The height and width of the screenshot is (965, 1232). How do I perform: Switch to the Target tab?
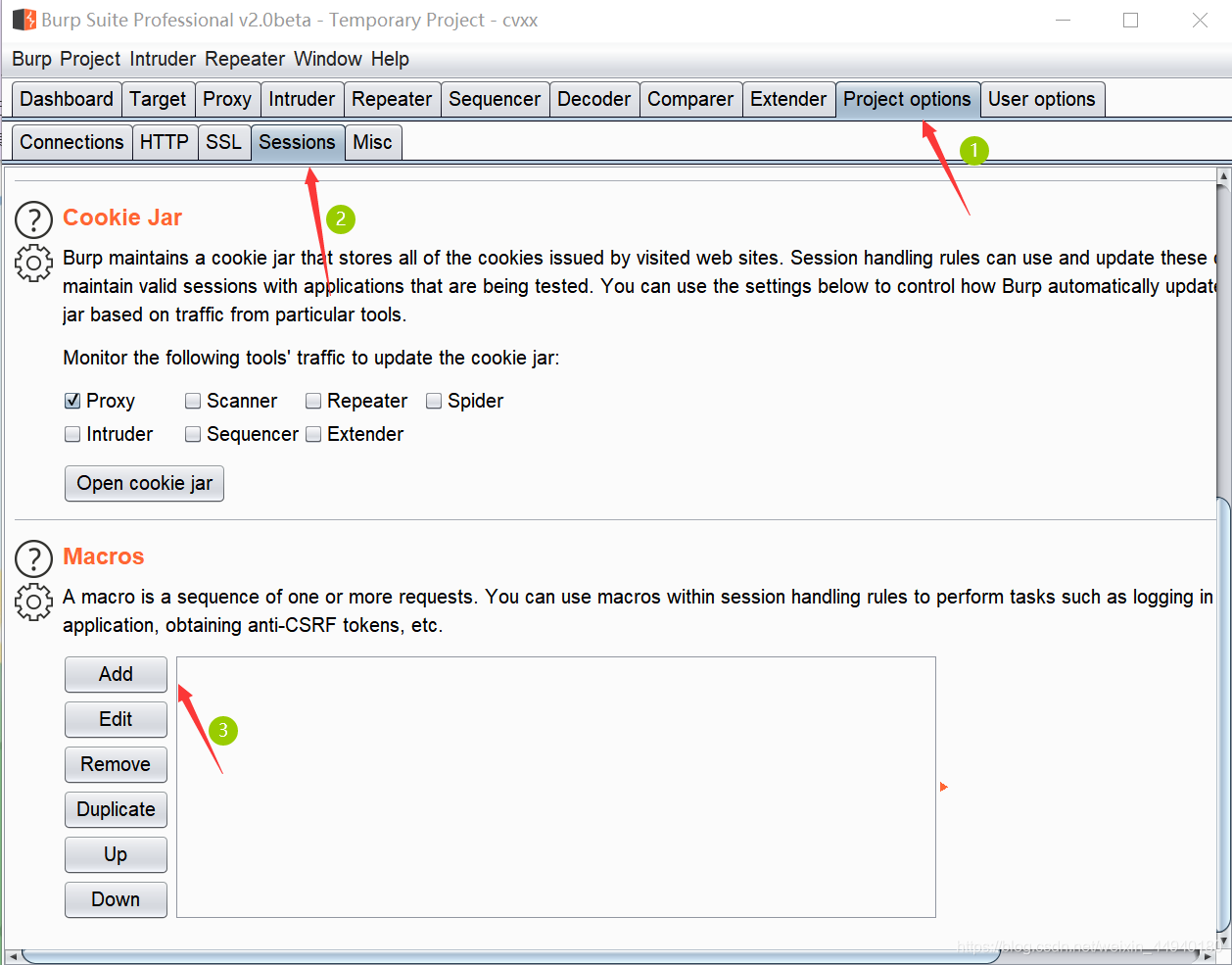coord(158,99)
